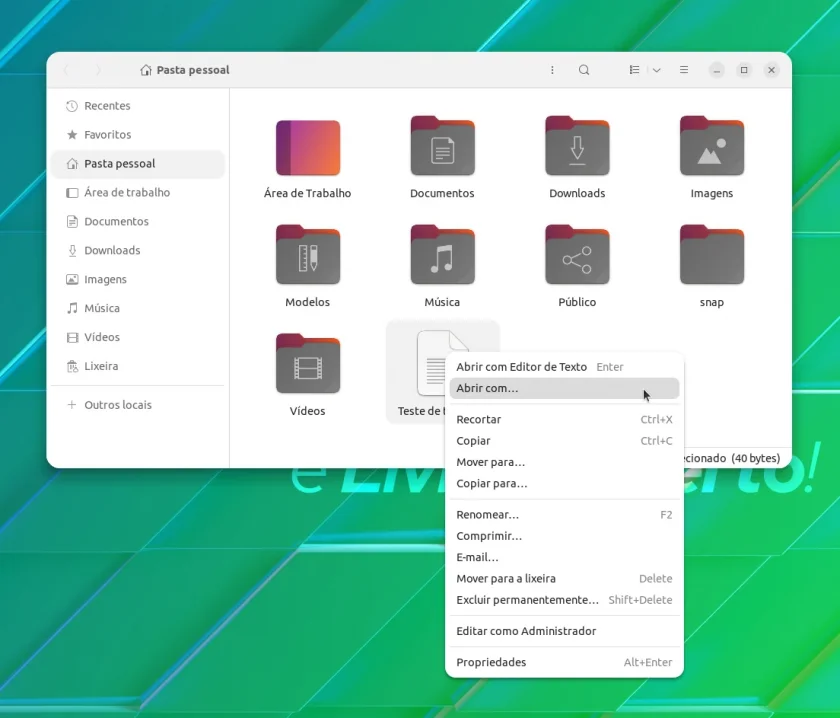Open the Imagens folder in grid

coord(711,146)
